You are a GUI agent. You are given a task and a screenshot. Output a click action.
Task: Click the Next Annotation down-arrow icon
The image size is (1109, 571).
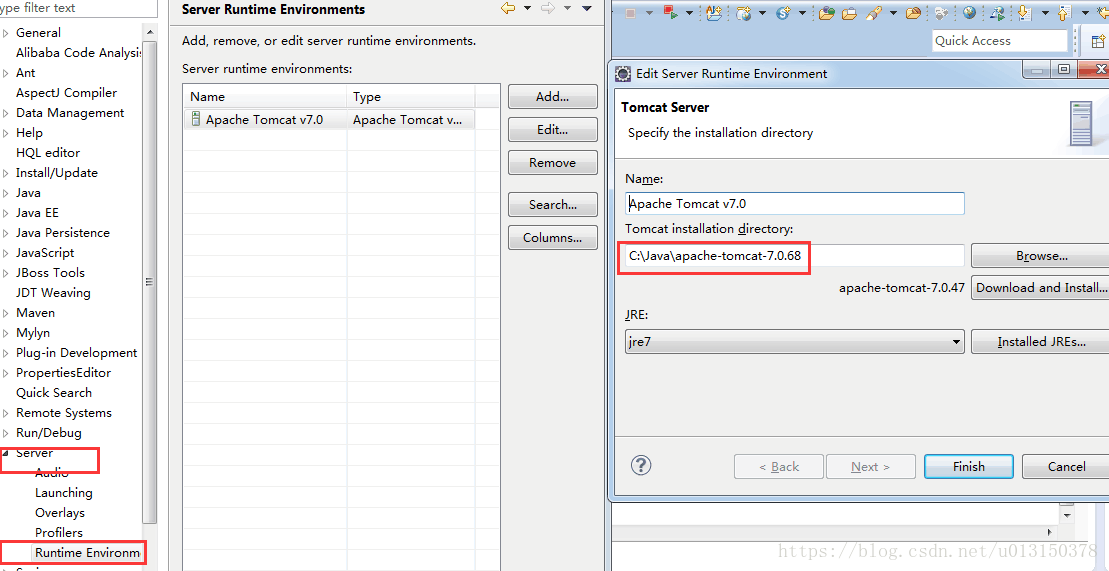pos(1025,13)
